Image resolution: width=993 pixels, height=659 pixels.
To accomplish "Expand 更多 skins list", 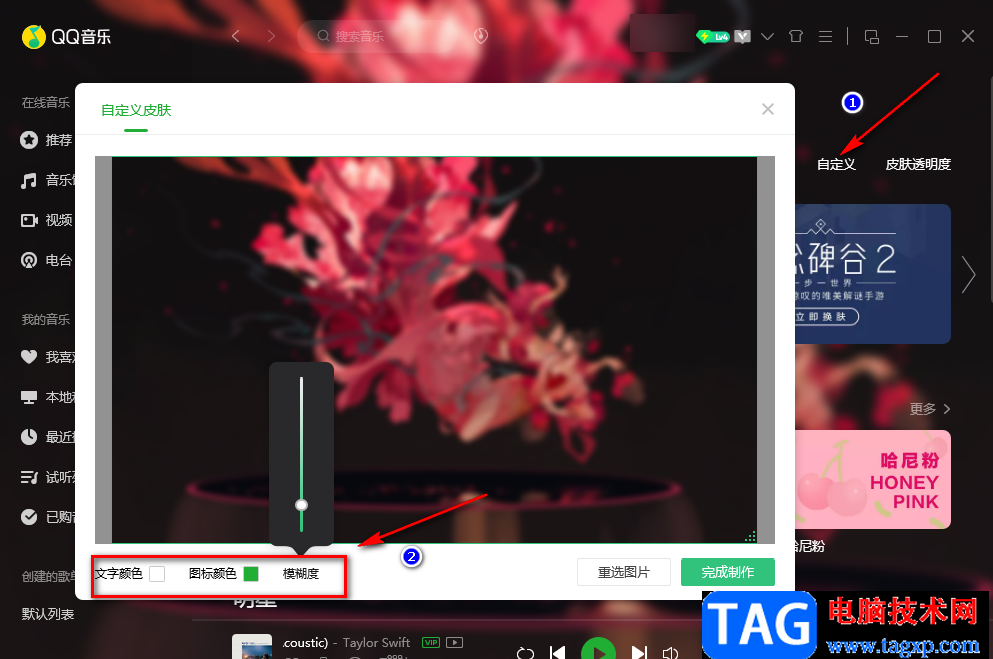I will [930, 409].
